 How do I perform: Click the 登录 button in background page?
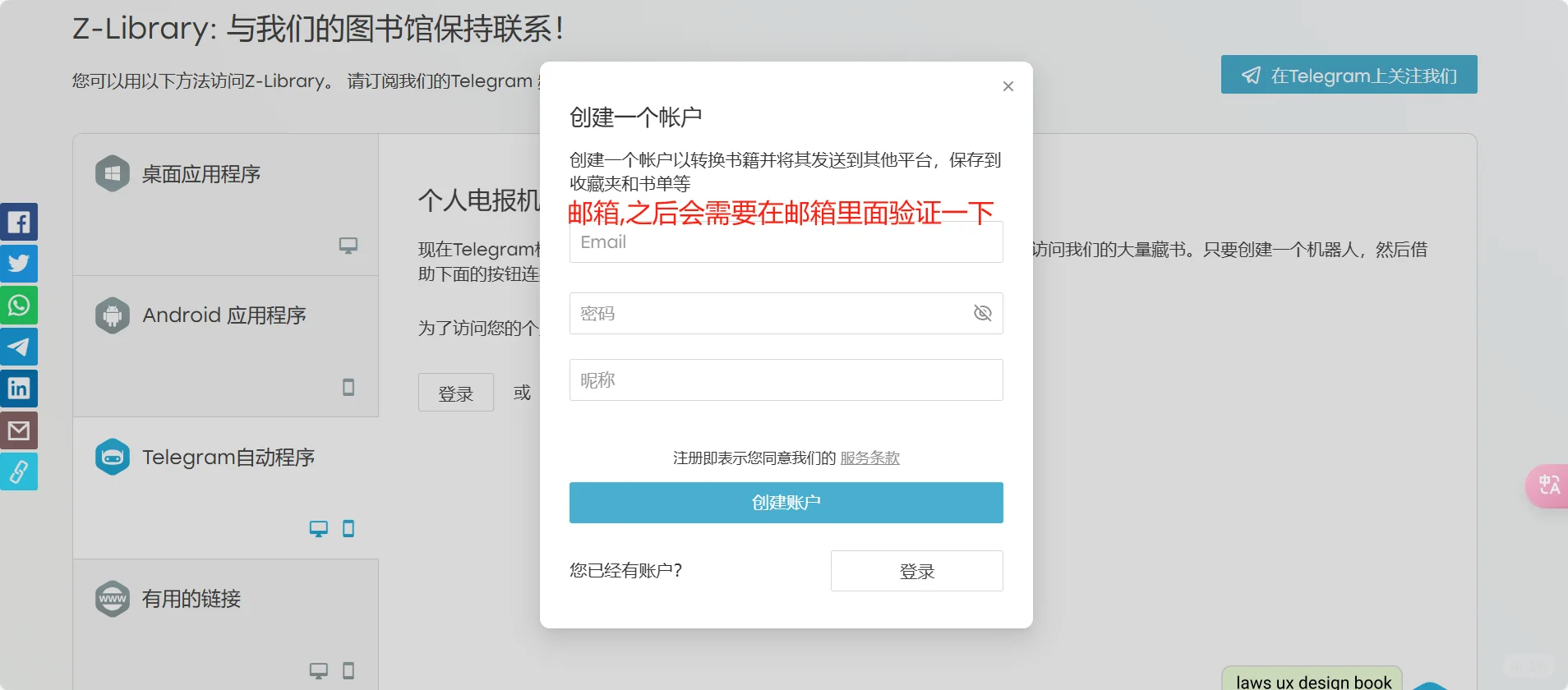(x=456, y=393)
